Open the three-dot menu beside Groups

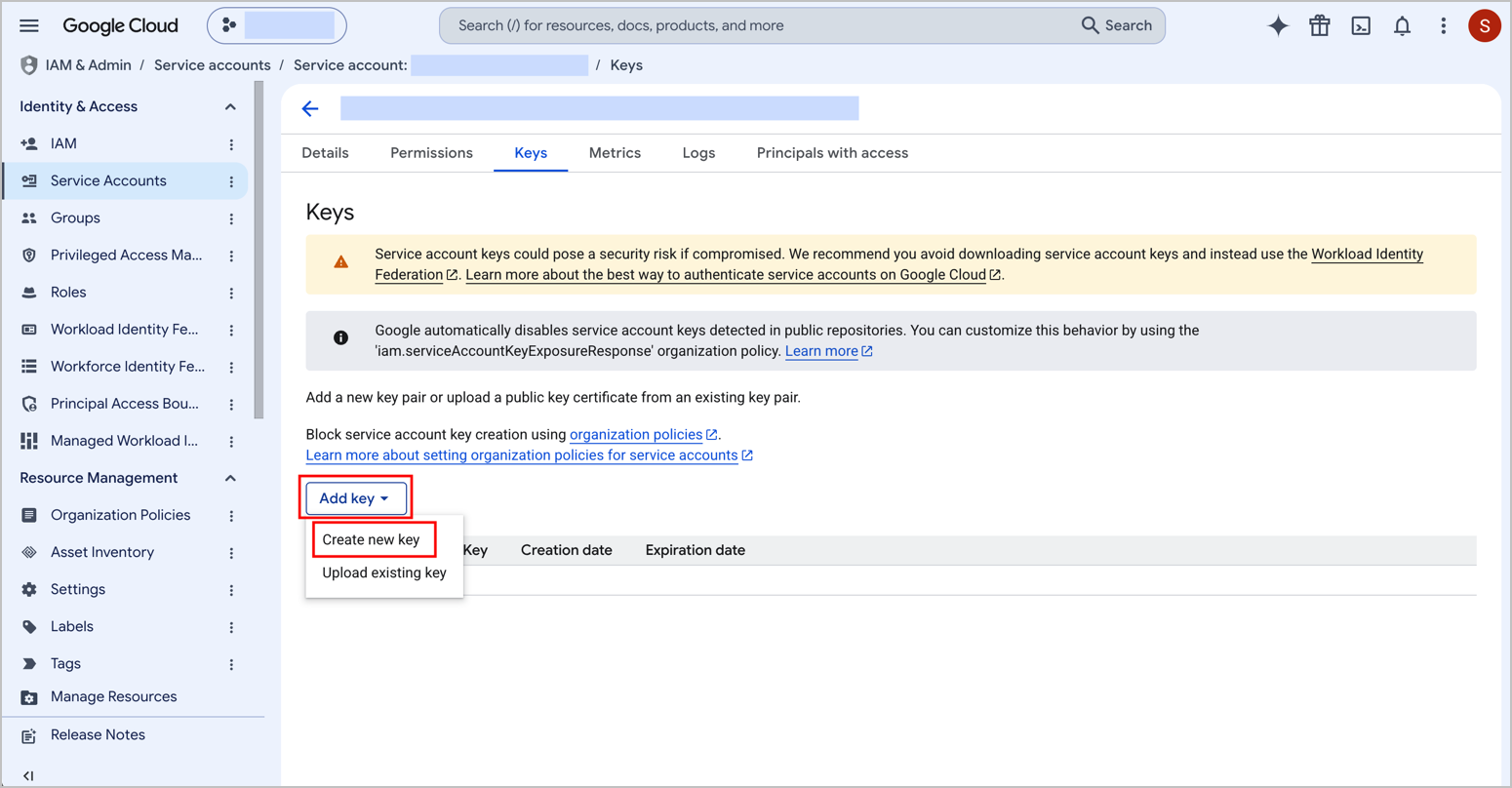tap(231, 218)
